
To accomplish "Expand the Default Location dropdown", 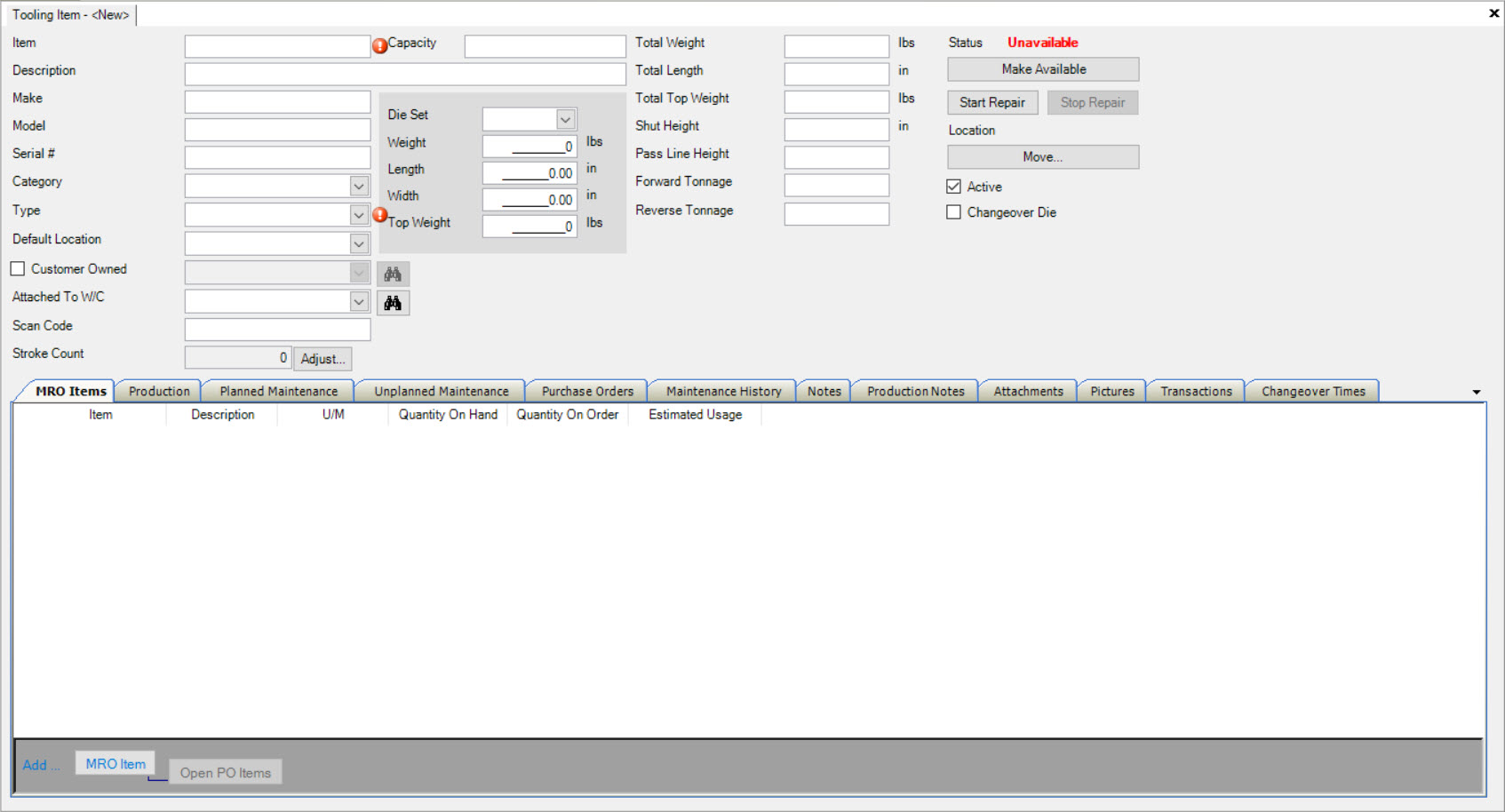I will tap(359, 243).
